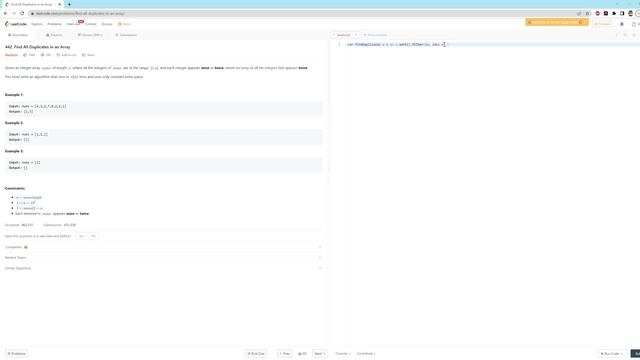The image size is (640, 360).
Task: Click the red circular browser extension icon
Action: click(598, 13)
